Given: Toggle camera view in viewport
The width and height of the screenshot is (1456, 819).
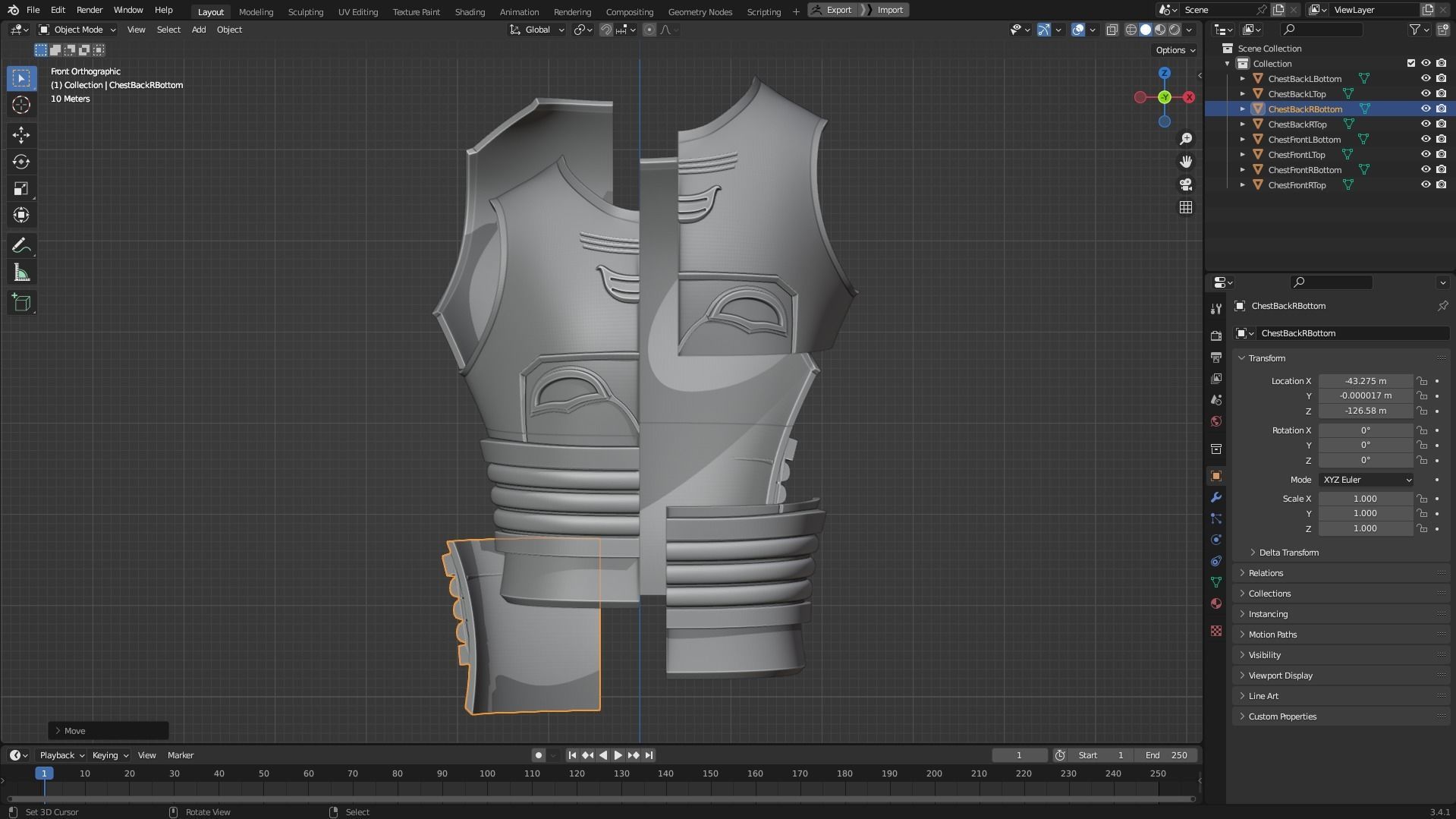Looking at the screenshot, I should click(x=1185, y=184).
